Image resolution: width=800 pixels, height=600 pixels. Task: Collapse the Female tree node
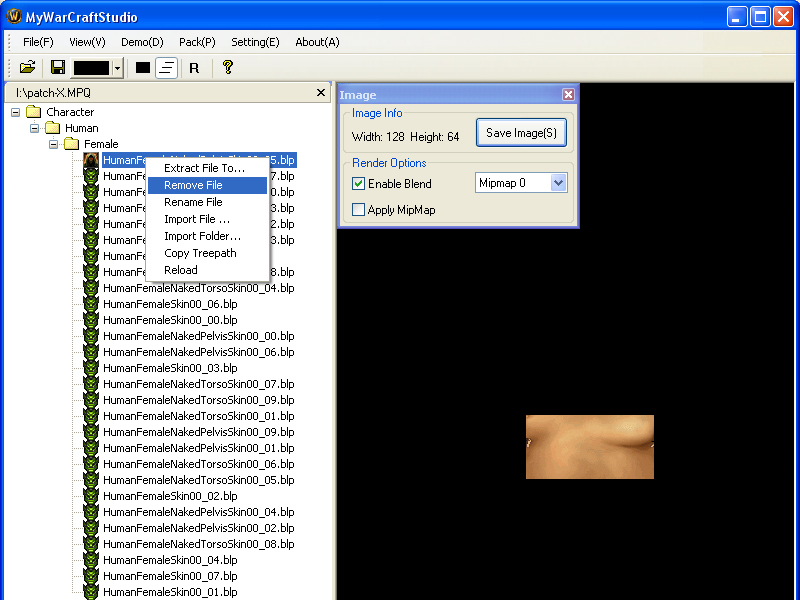click(54, 144)
